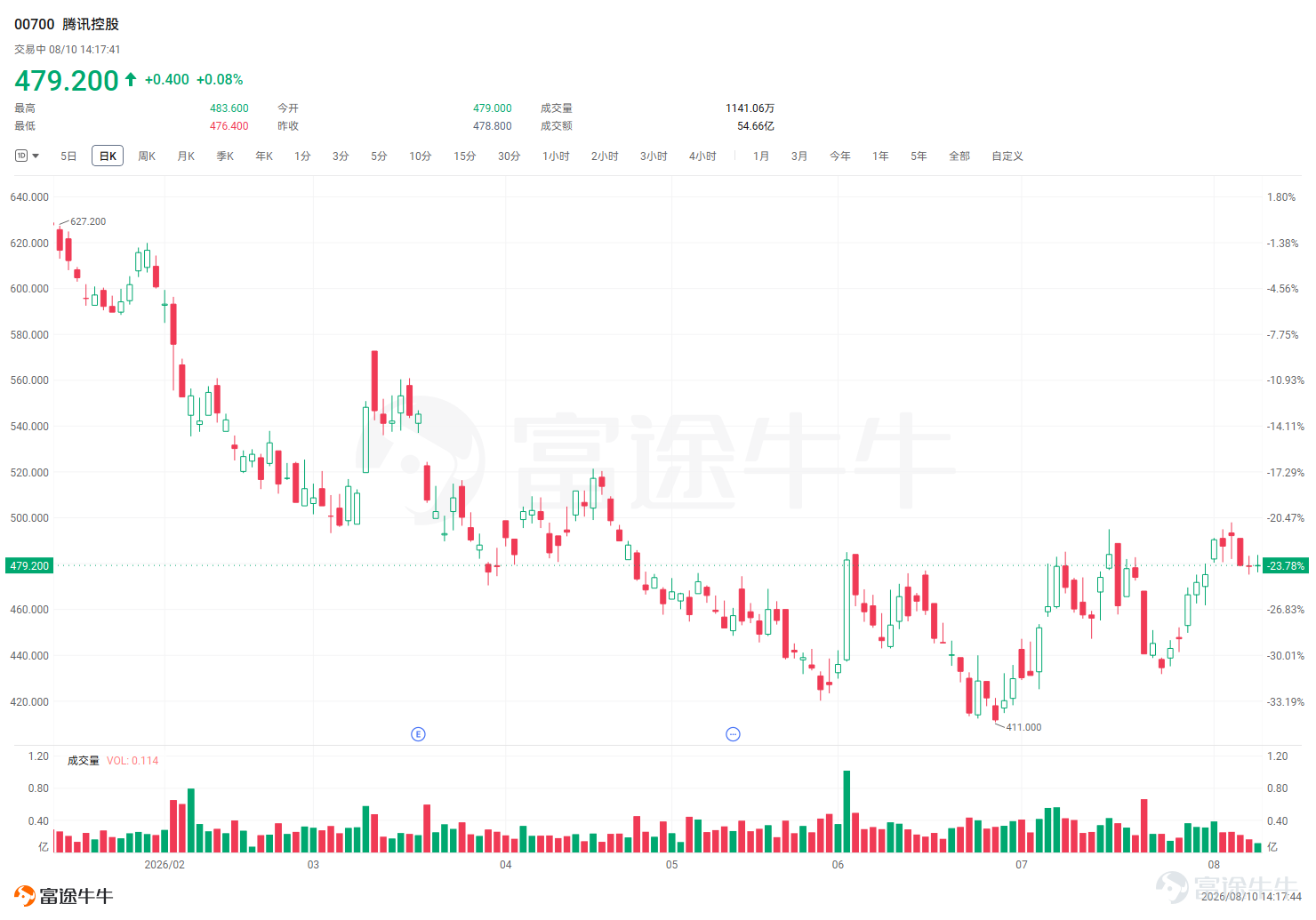This screenshot has height=920, width=1316.
Task: Click the percent change +0.08%
Action: point(220,80)
